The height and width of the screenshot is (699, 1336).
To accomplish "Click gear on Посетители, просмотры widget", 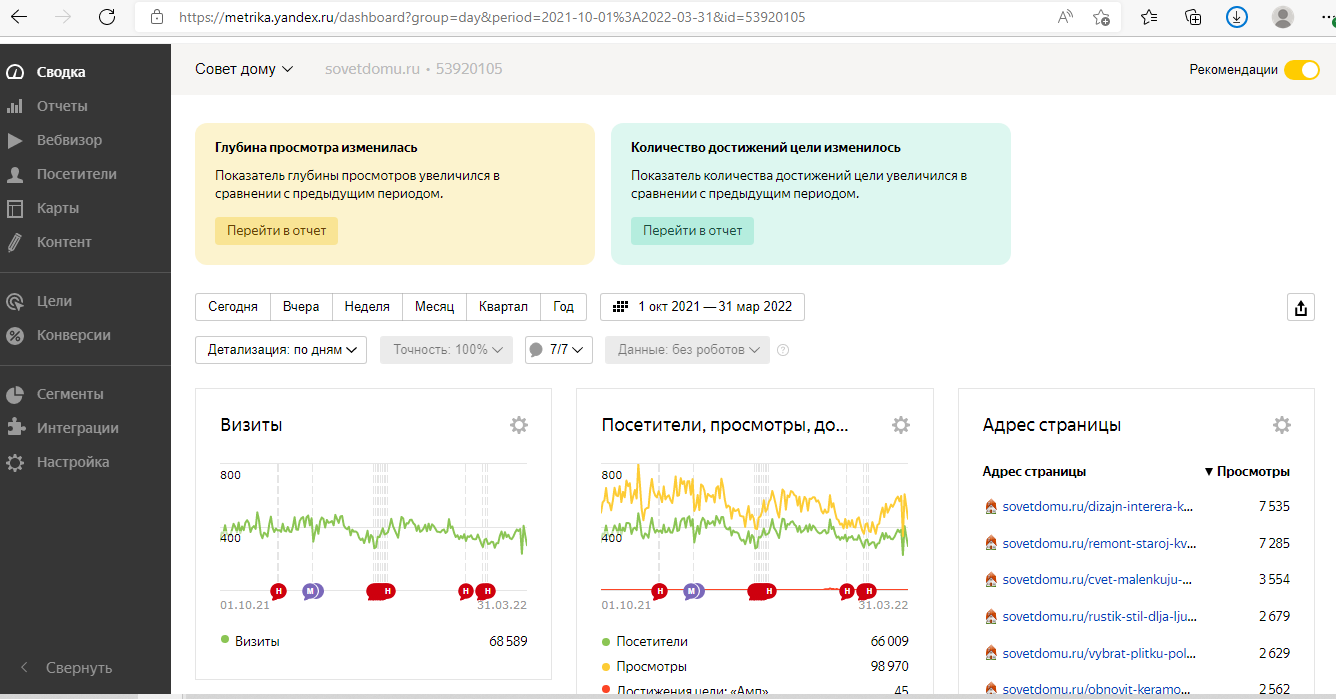I will (900, 425).
